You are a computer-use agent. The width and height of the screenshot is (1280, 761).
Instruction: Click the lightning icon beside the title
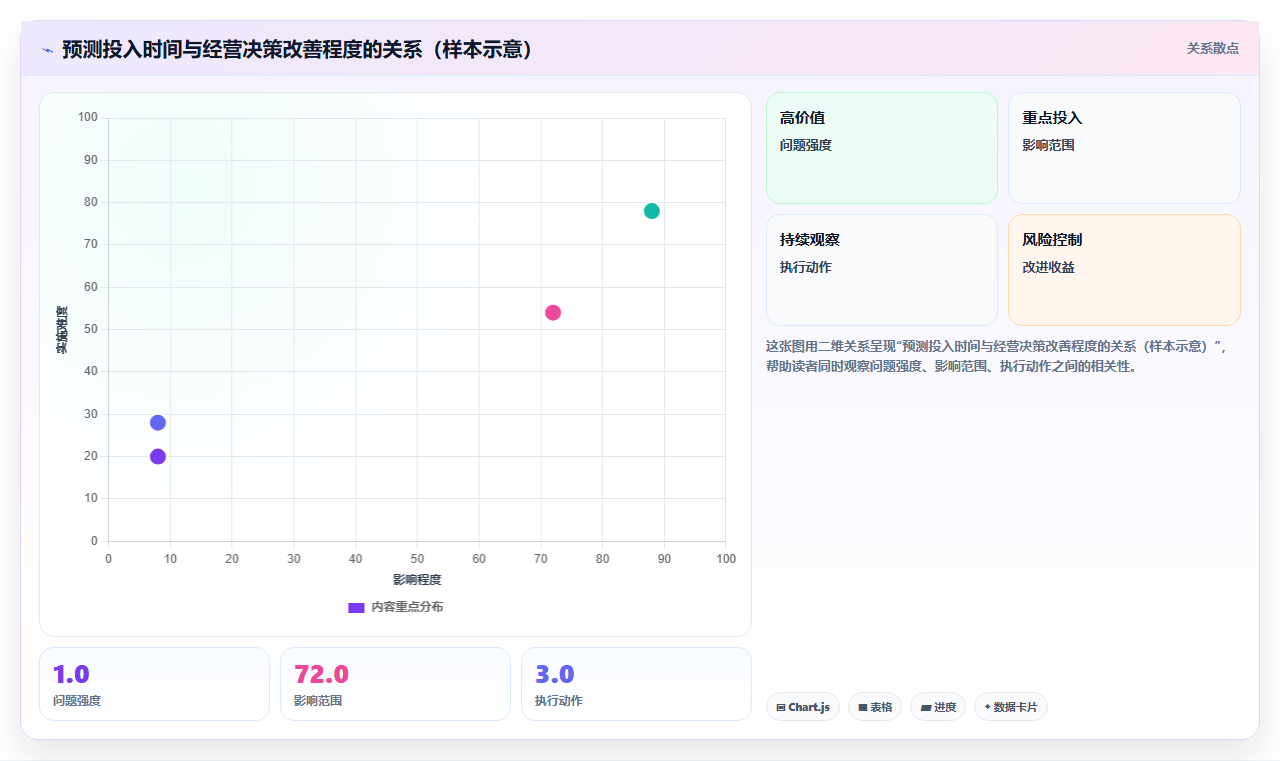(x=47, y=49)
